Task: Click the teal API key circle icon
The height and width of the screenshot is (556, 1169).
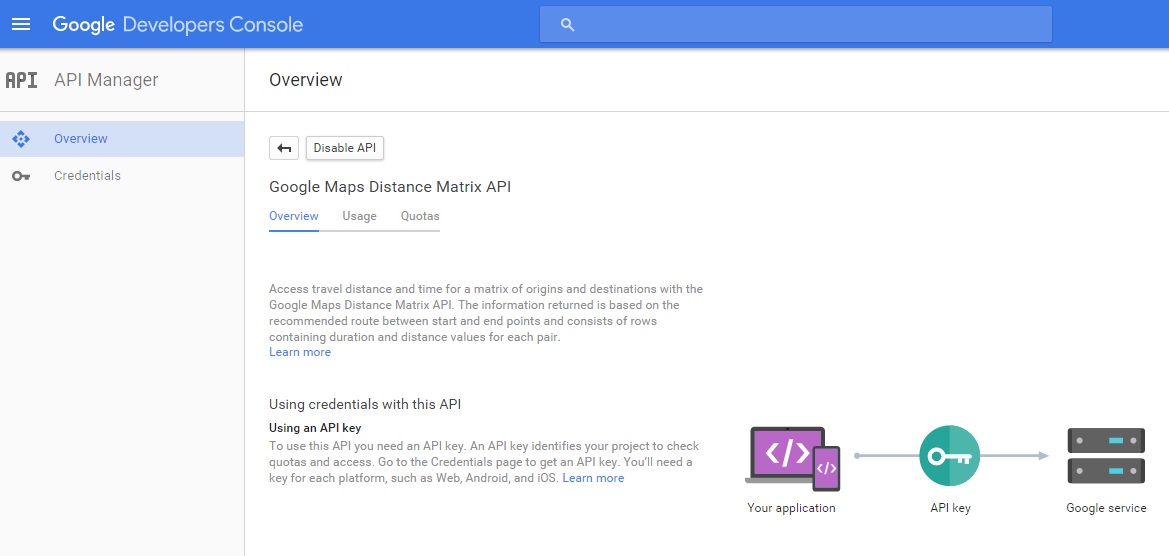Action: click(x=949, y=455)
